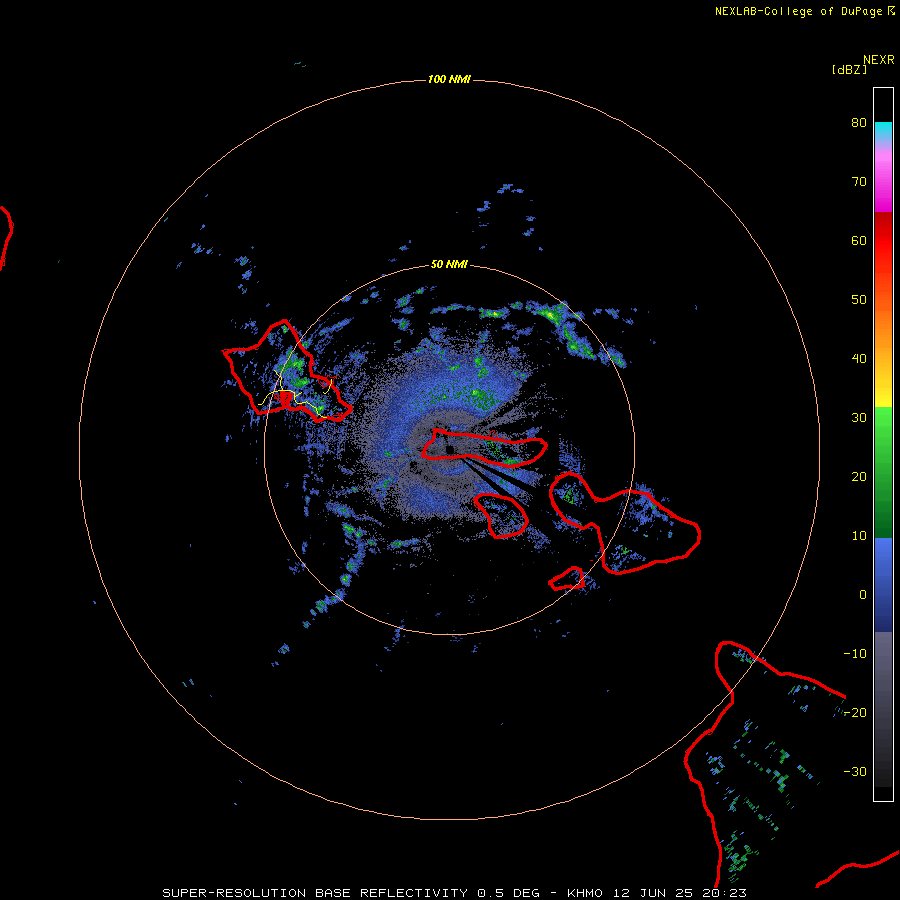Select the -30 value on the dBZ scale

[855, 771]
